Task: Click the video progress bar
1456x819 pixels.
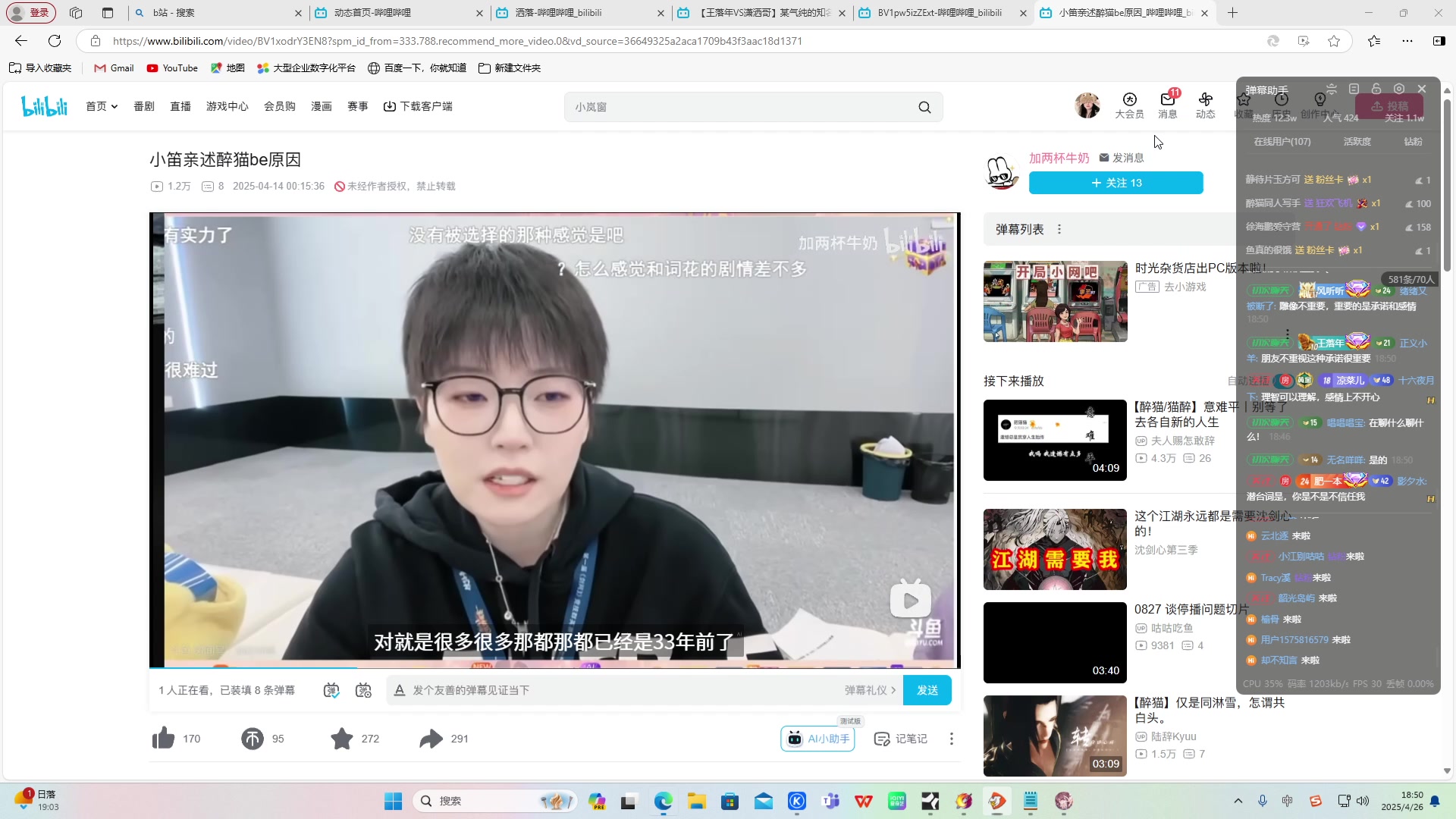Action: [554, 667]
